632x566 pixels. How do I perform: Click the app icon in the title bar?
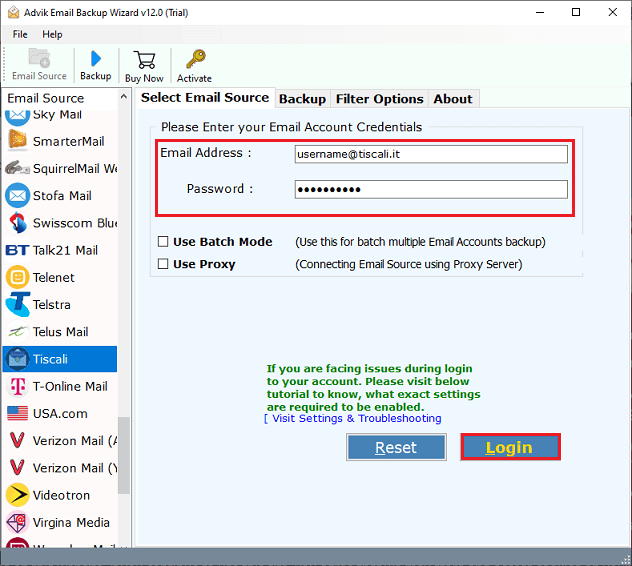coord(13,12)
